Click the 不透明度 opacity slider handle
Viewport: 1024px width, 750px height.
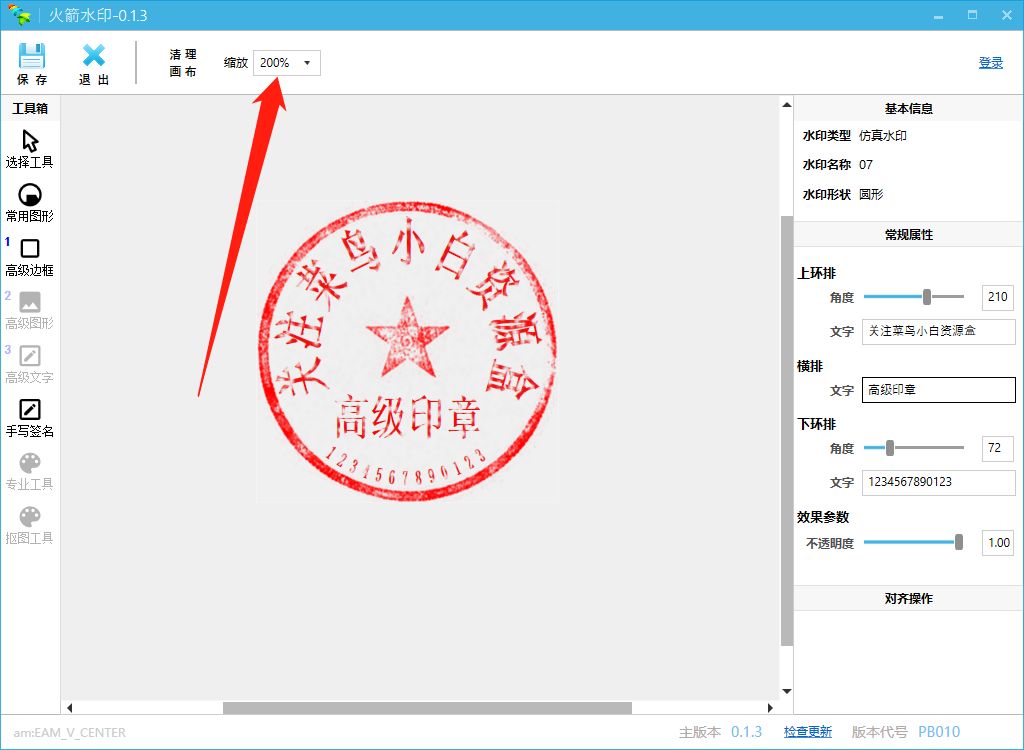click(959, 542)
